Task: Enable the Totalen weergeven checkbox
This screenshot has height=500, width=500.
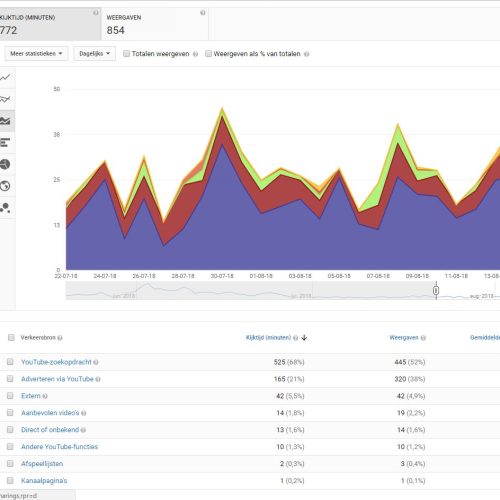Action: click(x=126, y=54)
